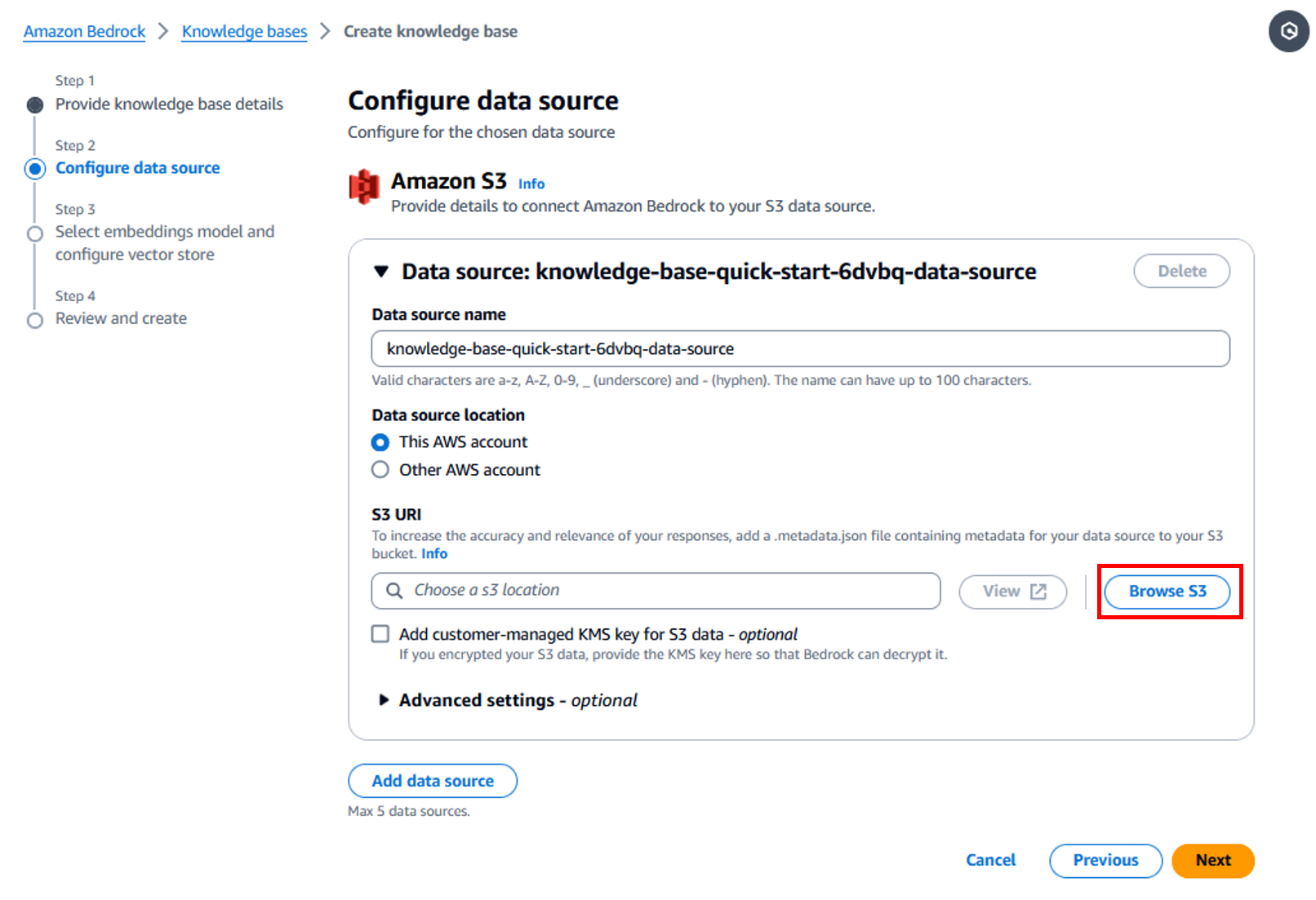Viewport: 1316px width, 900px height.
Task: Click the external link icon on View button
Action: click(x=1038, y=592)
